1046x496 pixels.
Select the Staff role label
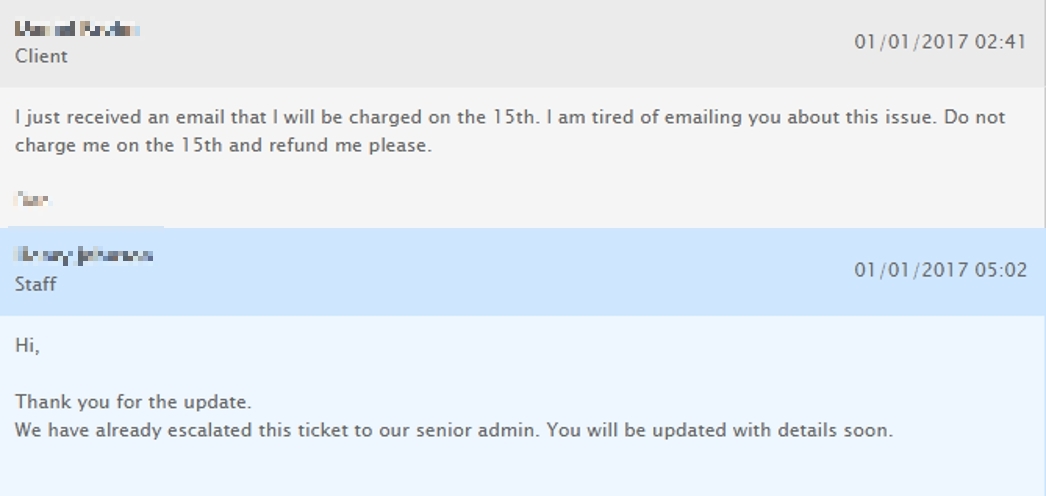(35, 284)
